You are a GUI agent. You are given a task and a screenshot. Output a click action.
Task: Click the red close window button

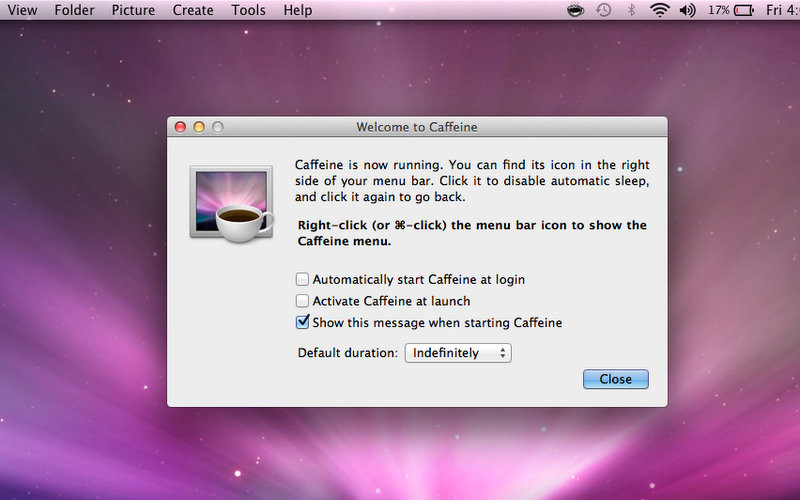coord(180,127)
